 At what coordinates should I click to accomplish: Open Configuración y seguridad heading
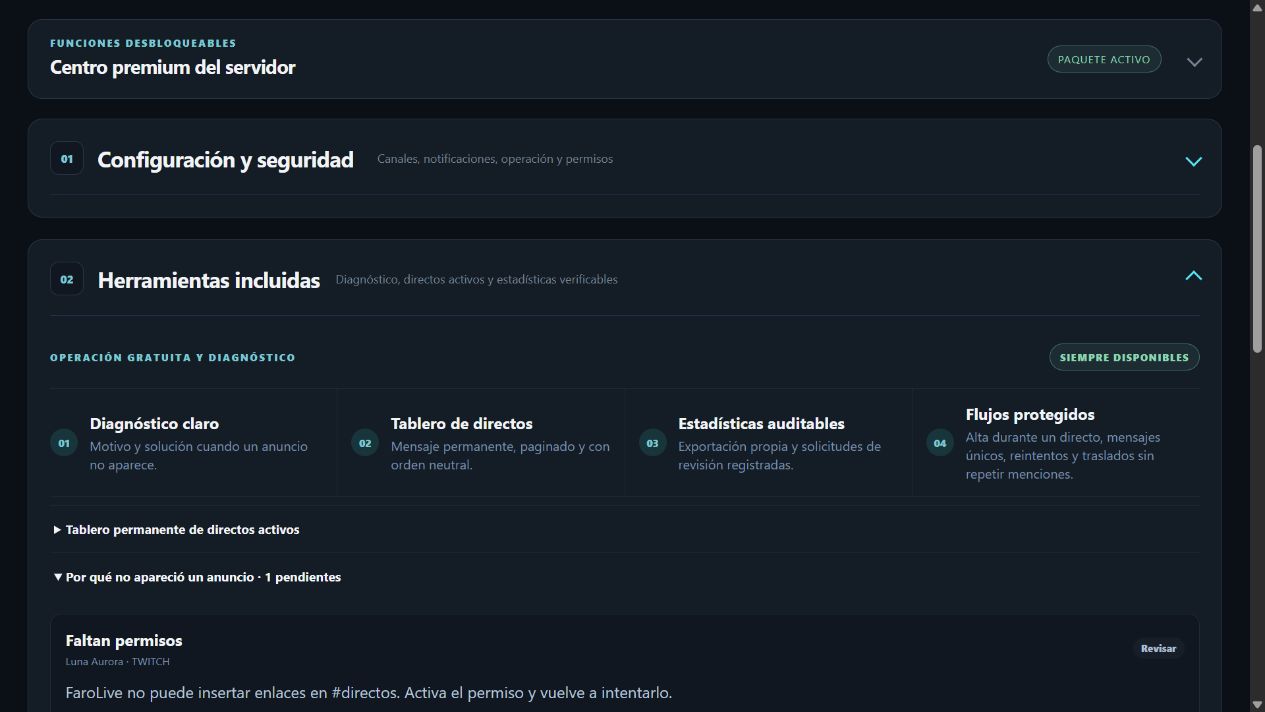point(225,160)
